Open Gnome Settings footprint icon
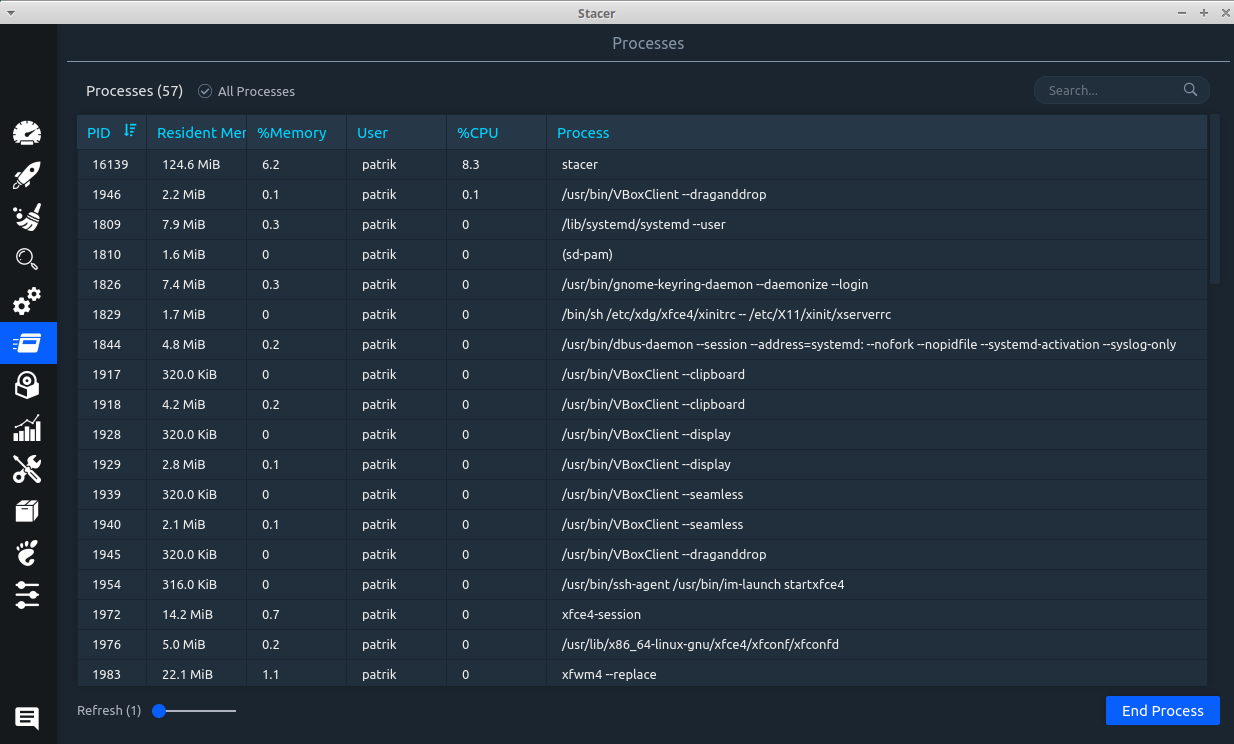 27,553
